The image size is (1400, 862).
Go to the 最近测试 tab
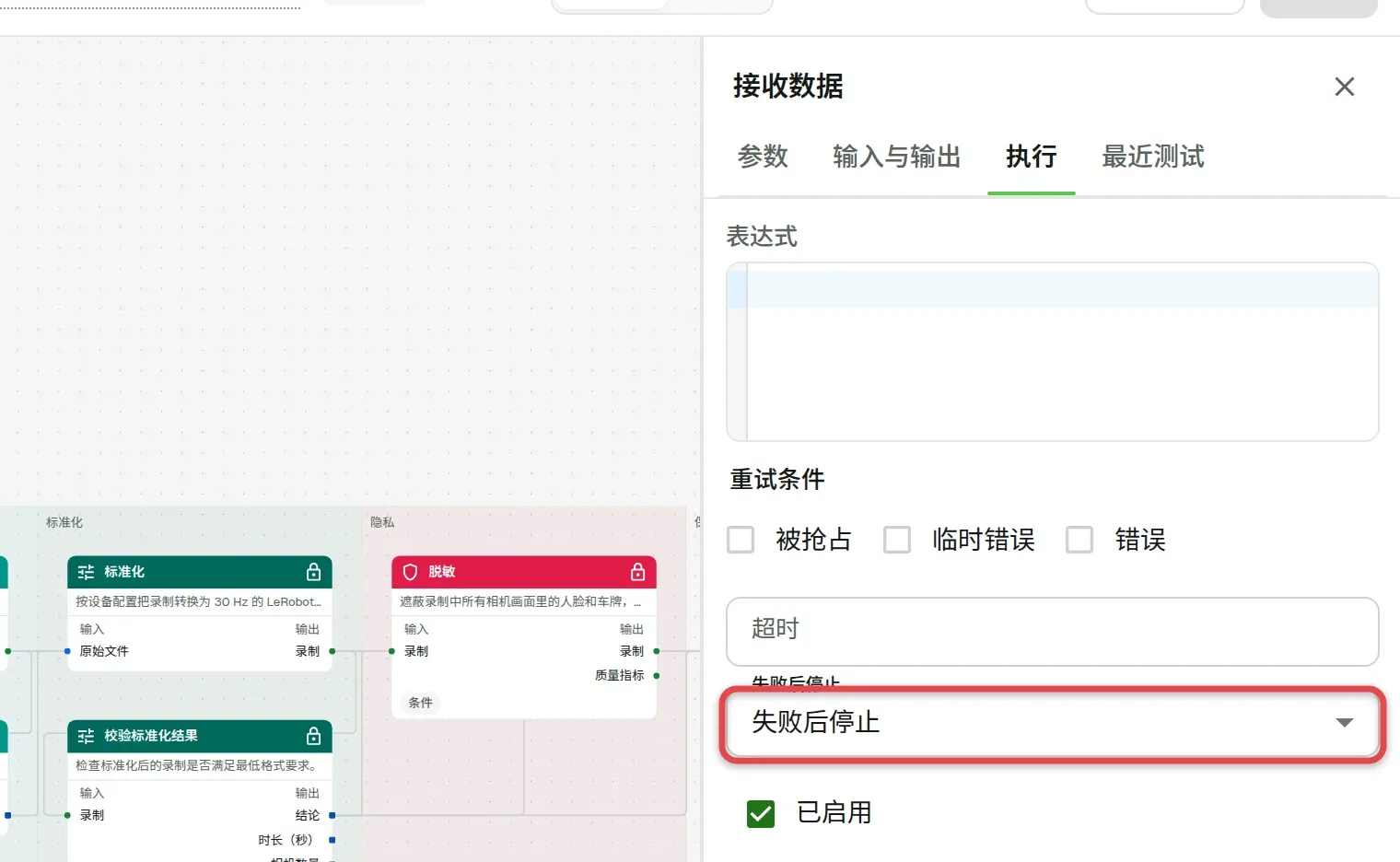coord(1153,157)
